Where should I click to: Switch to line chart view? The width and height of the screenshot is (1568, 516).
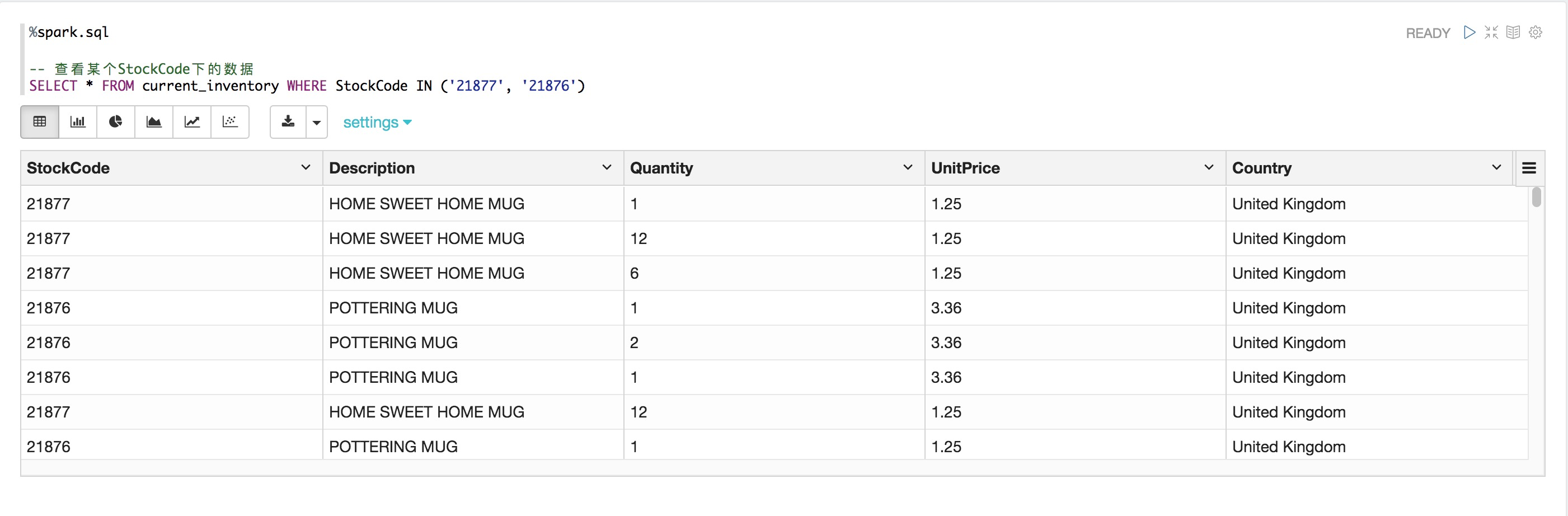coord(192,121)
